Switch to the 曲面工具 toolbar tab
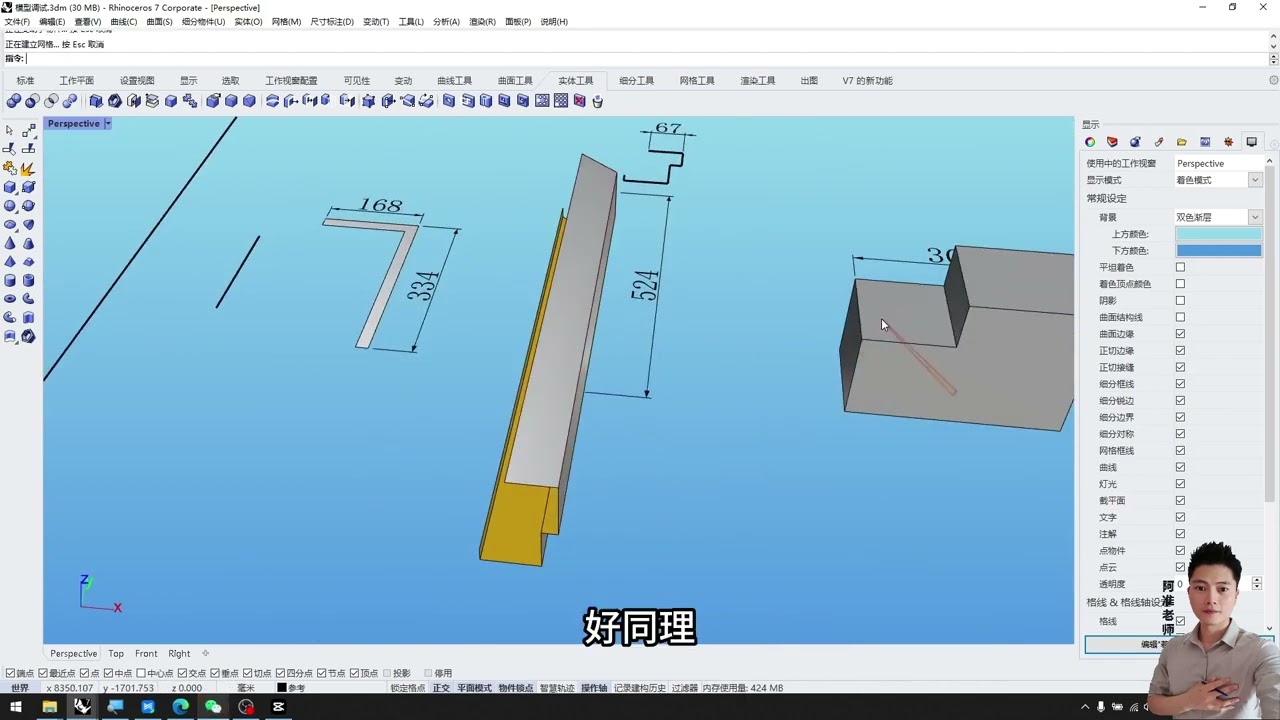Viewport: 1280px width, 720px height. pos(515,81)
